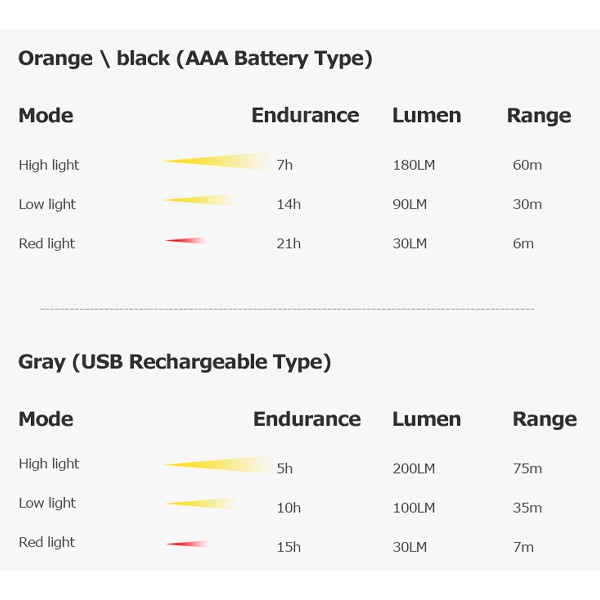Click the AAA Red light beam icon
Image resolution: width=600 pixels, height=600 pixels.
[x=186, y=240]
